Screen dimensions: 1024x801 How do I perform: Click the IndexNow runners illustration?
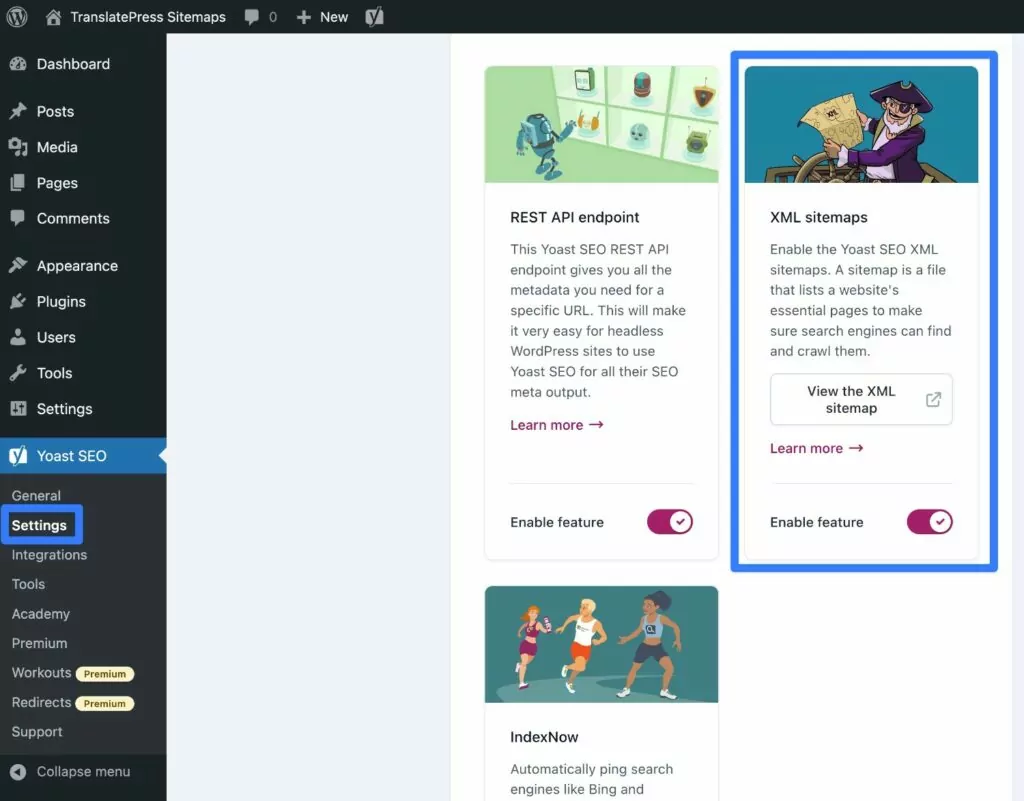pos(601,644)
